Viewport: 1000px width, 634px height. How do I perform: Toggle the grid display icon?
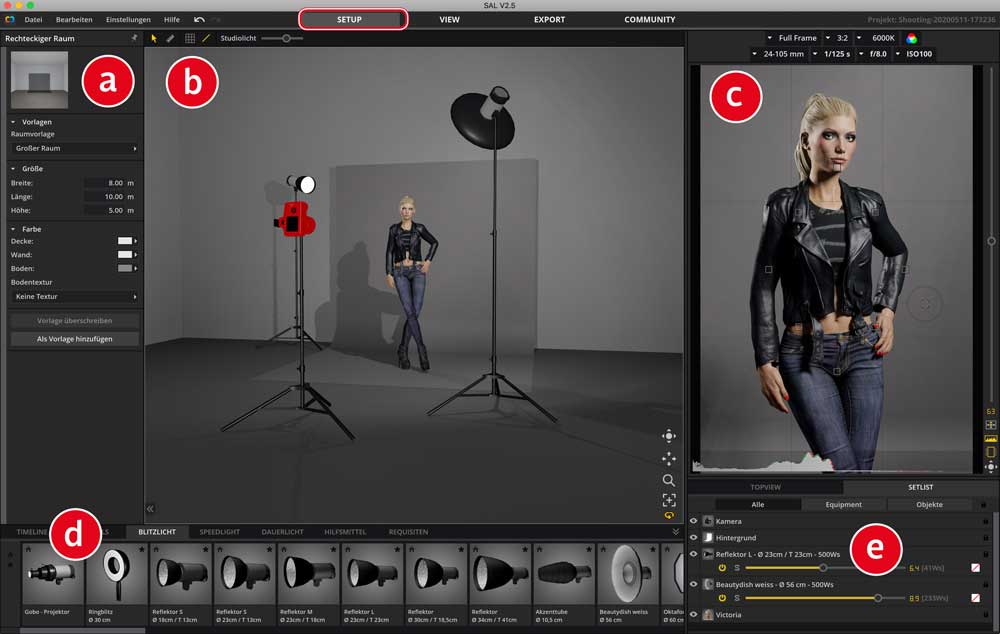pos(189,38)
